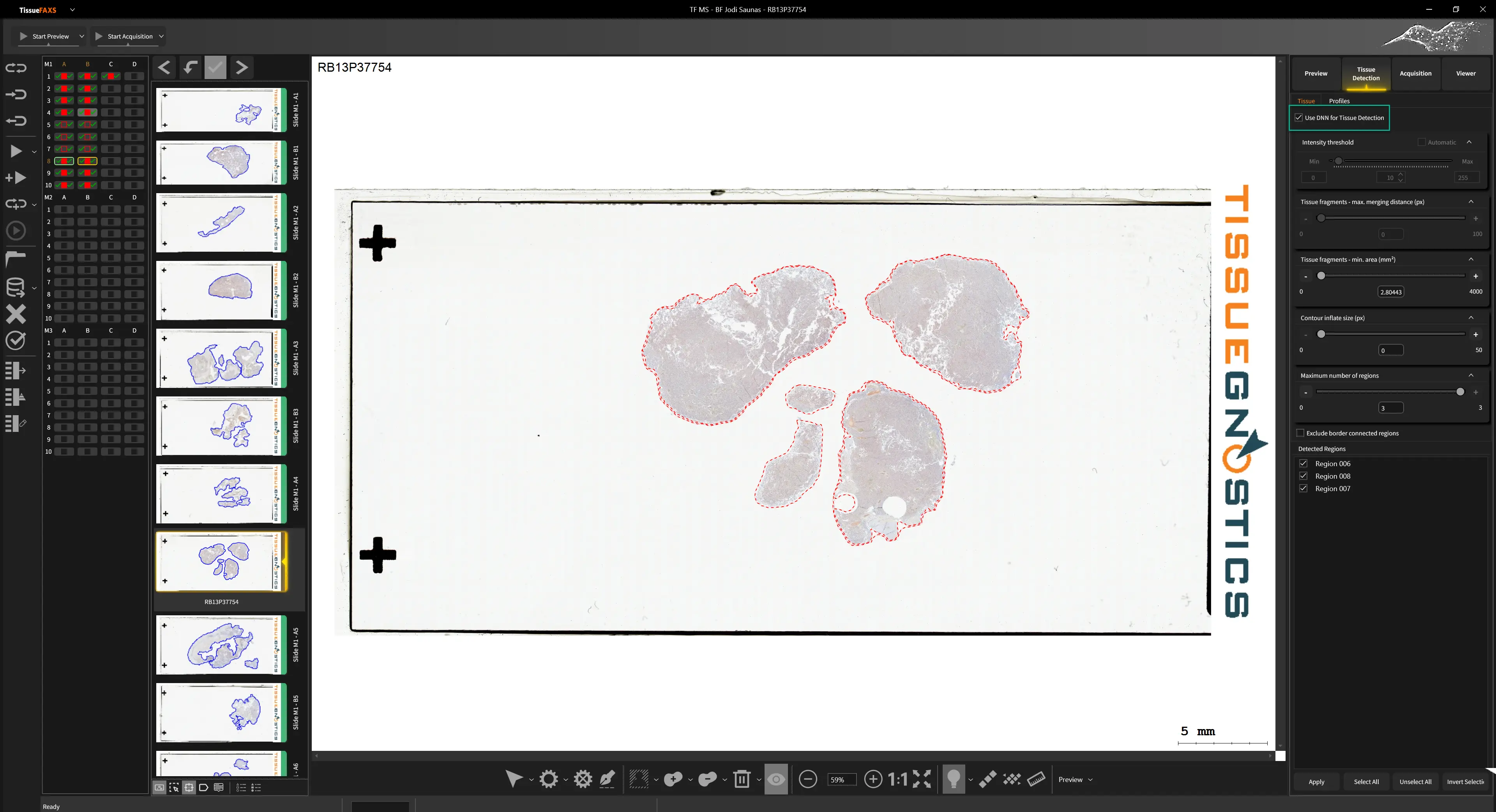
Task: Click the fit-to-screen arrows icon
Action: coord(922,779)
